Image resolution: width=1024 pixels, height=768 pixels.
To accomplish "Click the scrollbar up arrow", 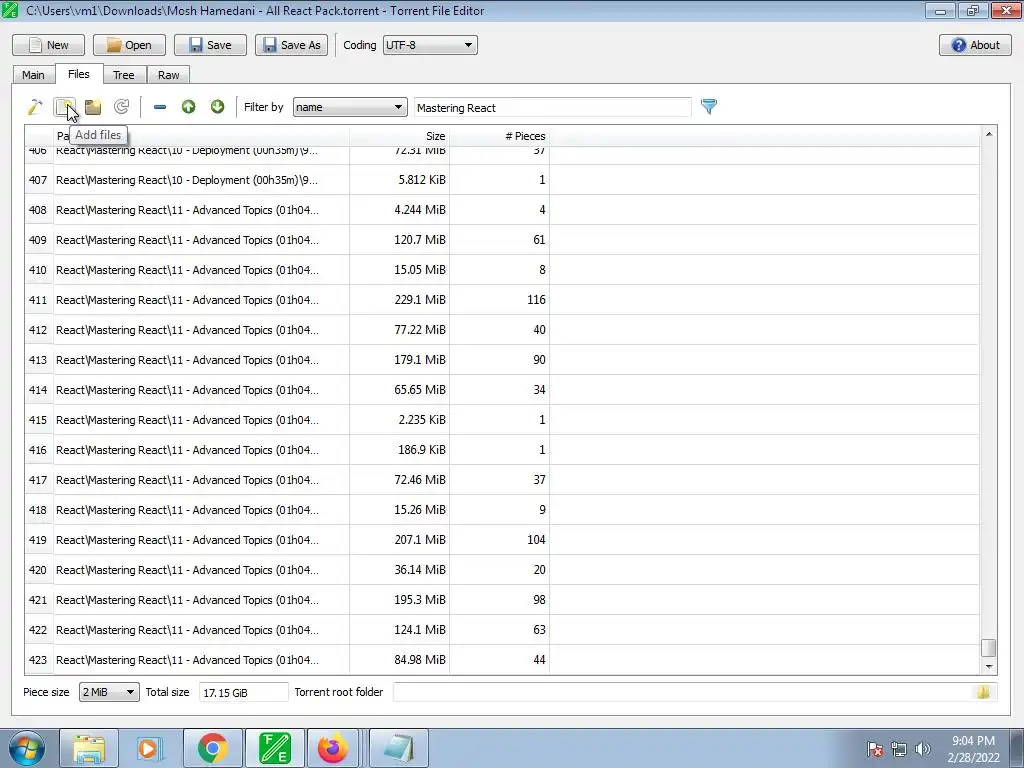I will click(x=988, y=134).
